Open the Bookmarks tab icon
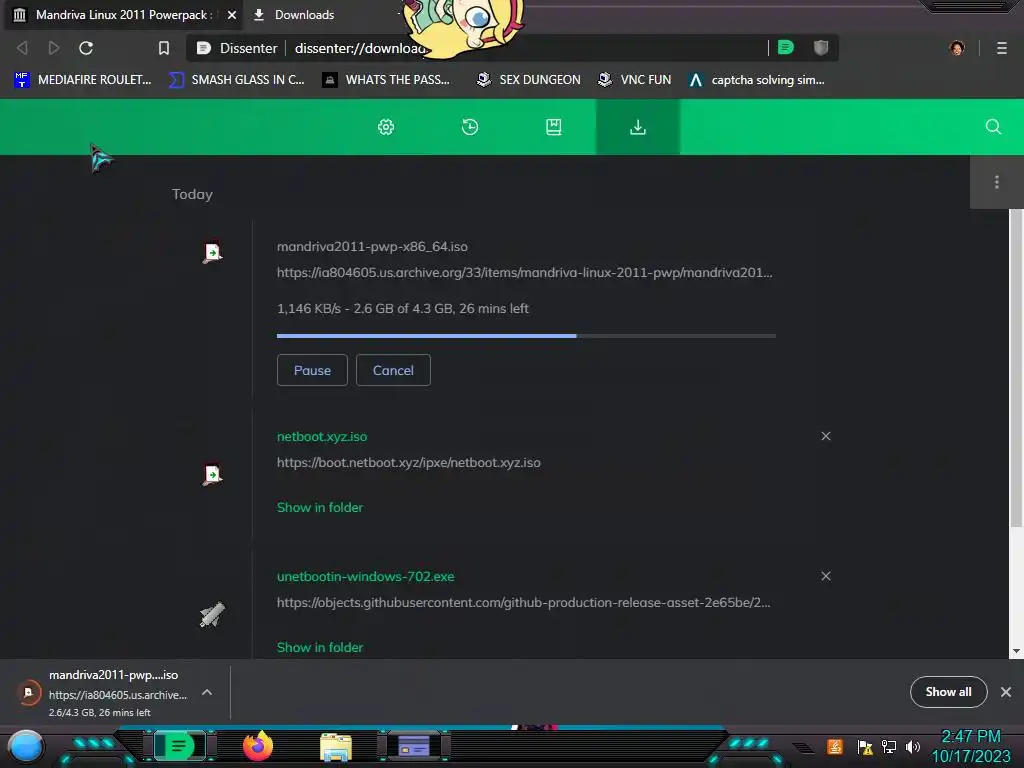 pos(554,127)
